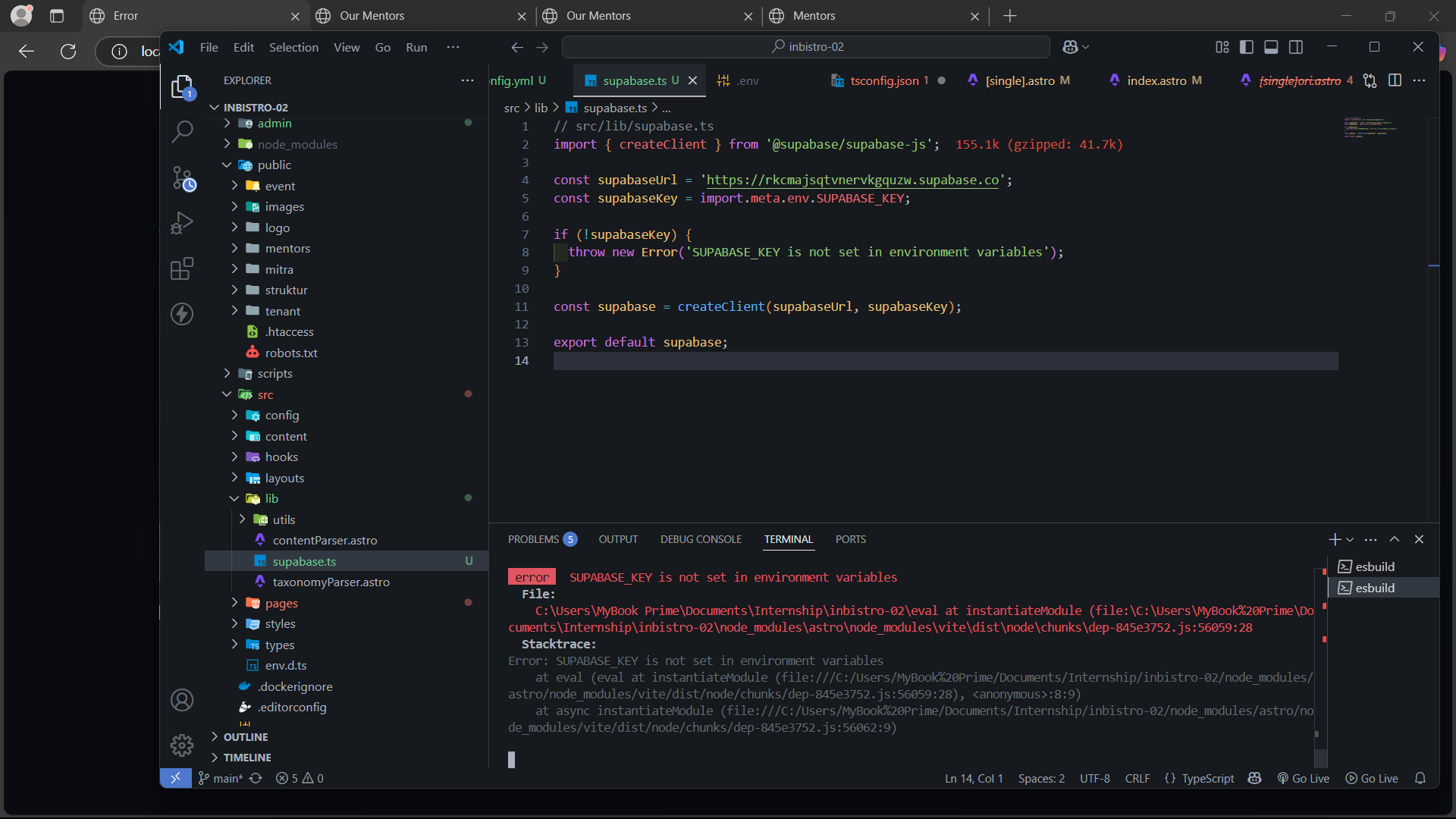Image resolution: width=1456 pixels, height=819 pixels.
Task: Expand the OUTLINE section
Action: [245, 737]
